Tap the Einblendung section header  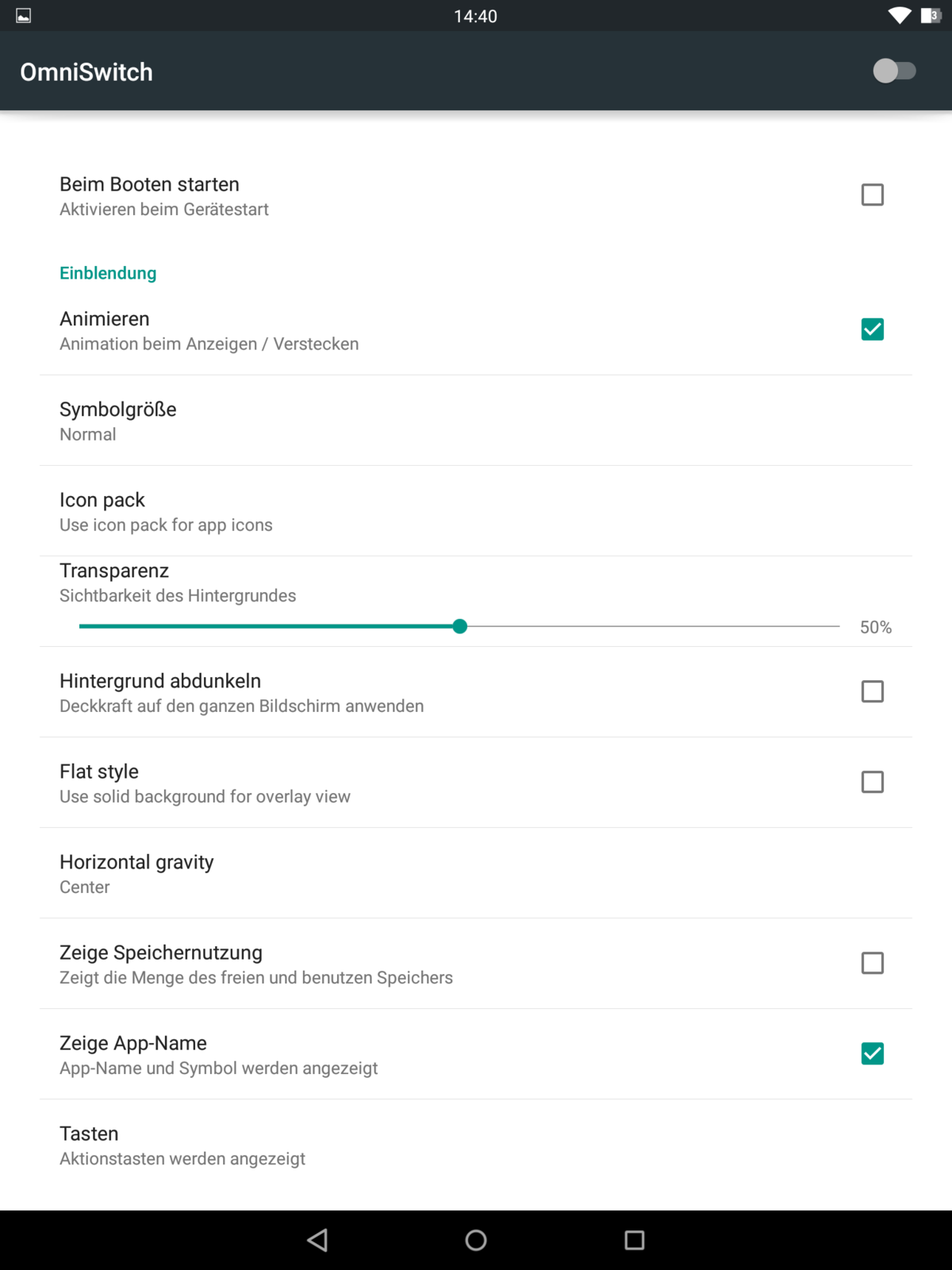(108, 273)
